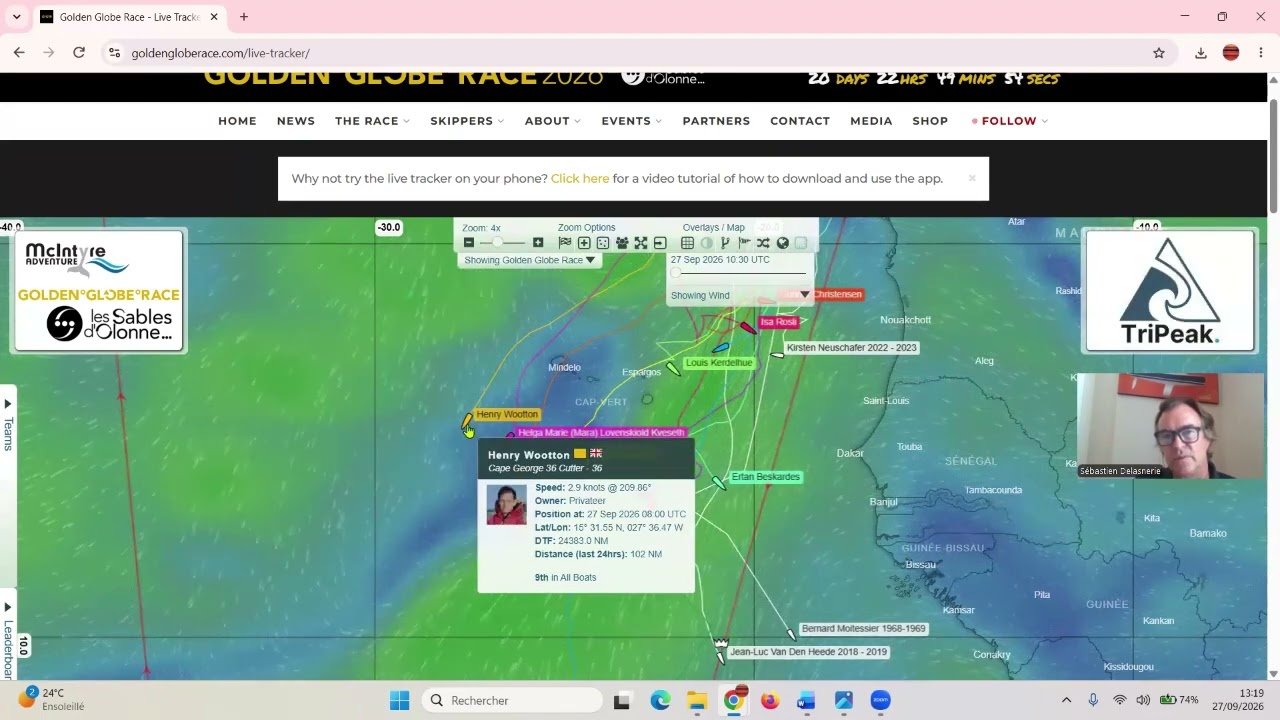Zoom out with the minus button
Image resolution: width=1280 pixels, height=720 pixels.
tap(469, 243)
